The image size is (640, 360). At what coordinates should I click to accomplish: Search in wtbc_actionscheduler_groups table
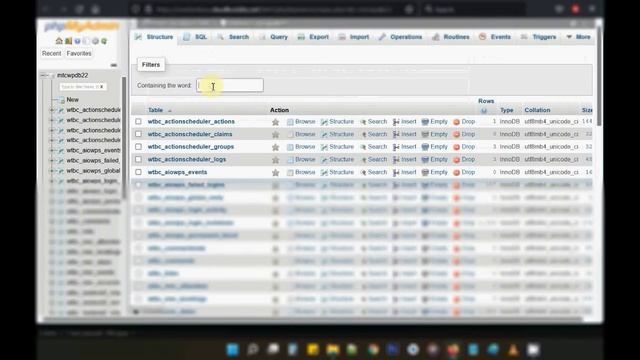coord(373,147)
